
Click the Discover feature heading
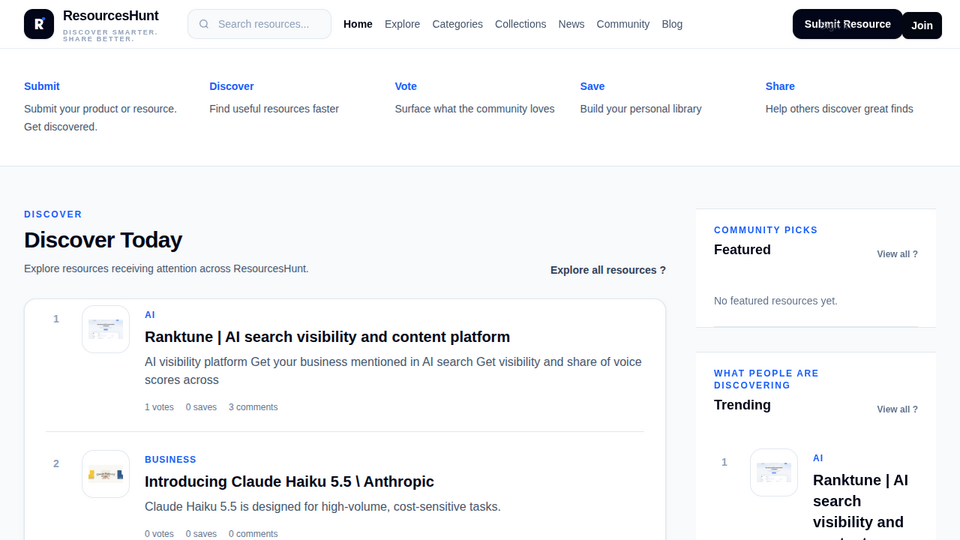[231, 86]
